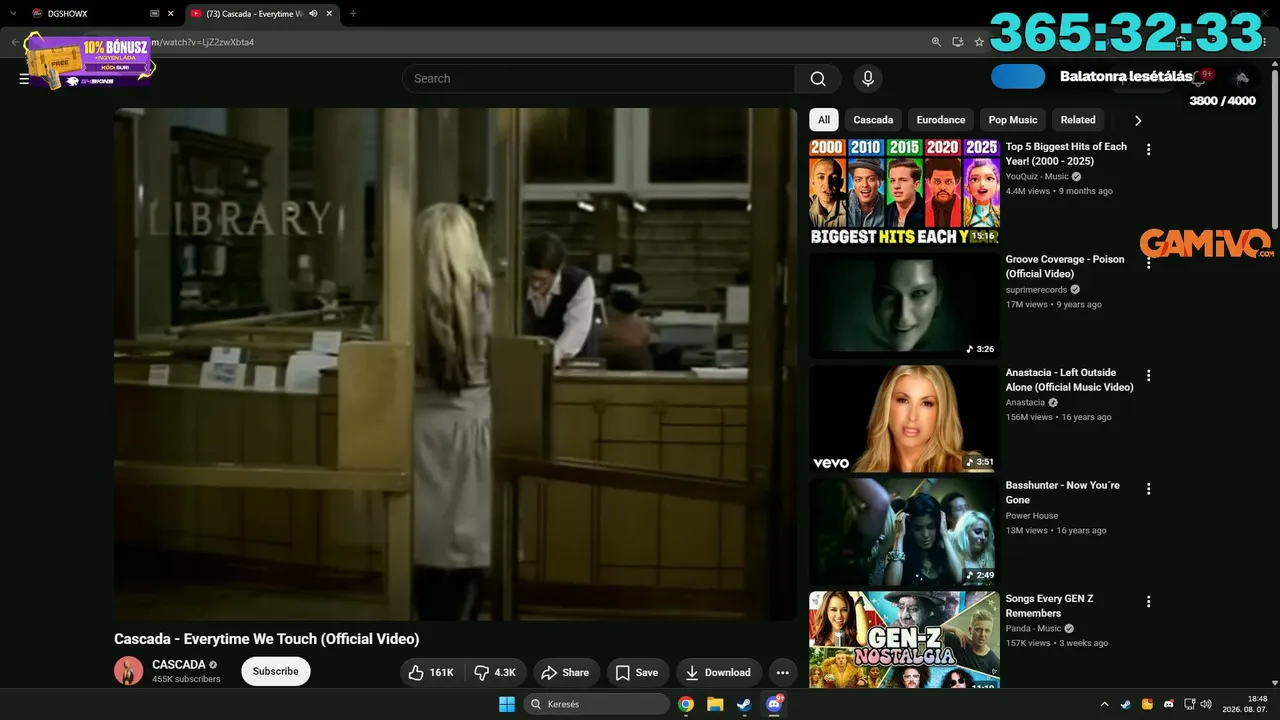Click the Keresés taskbar search box
This screenshot has height=720, width=1280.
pyautogui.click(x=597, y=704)
